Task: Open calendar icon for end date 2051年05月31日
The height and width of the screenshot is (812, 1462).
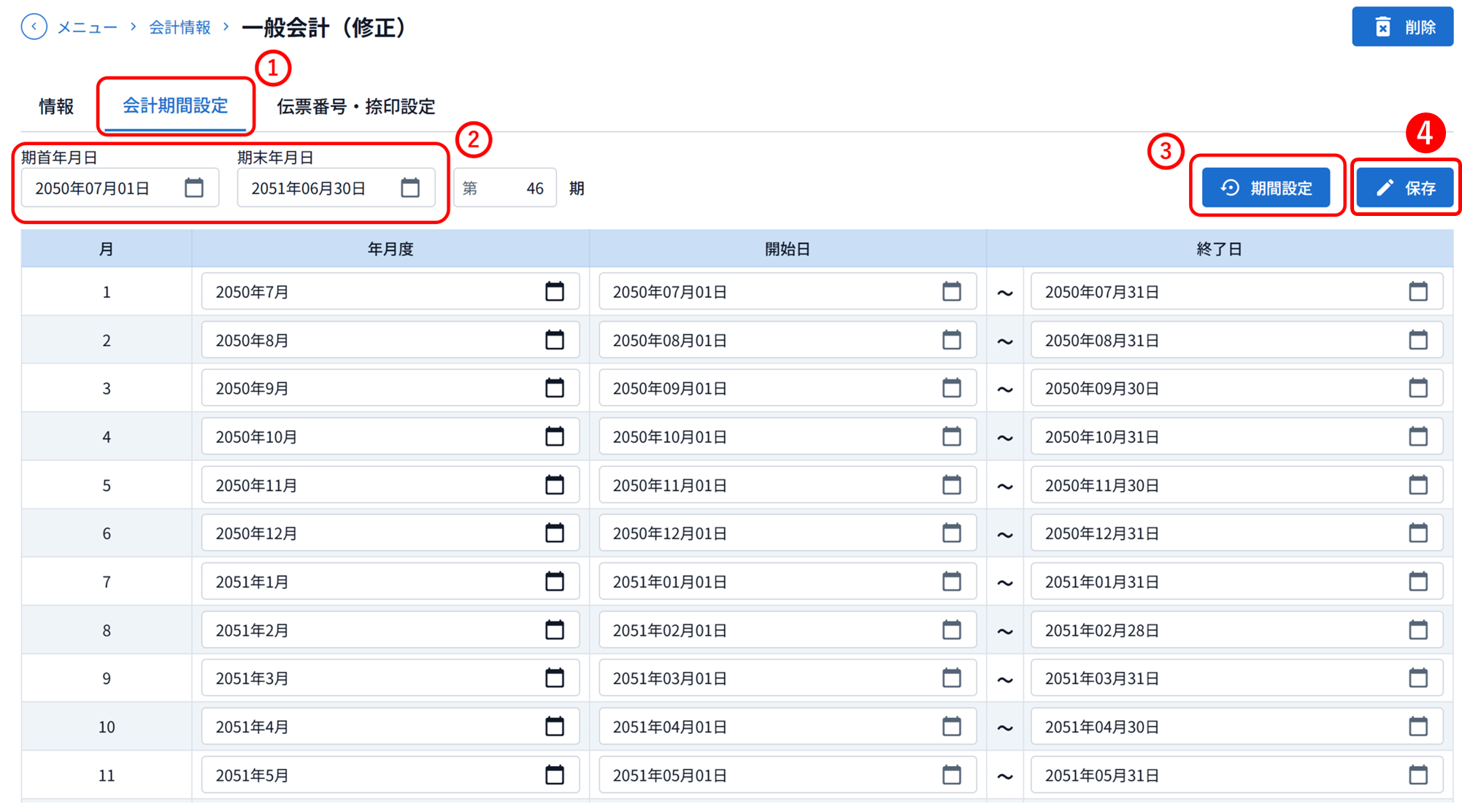Action: coord(1418,774)
